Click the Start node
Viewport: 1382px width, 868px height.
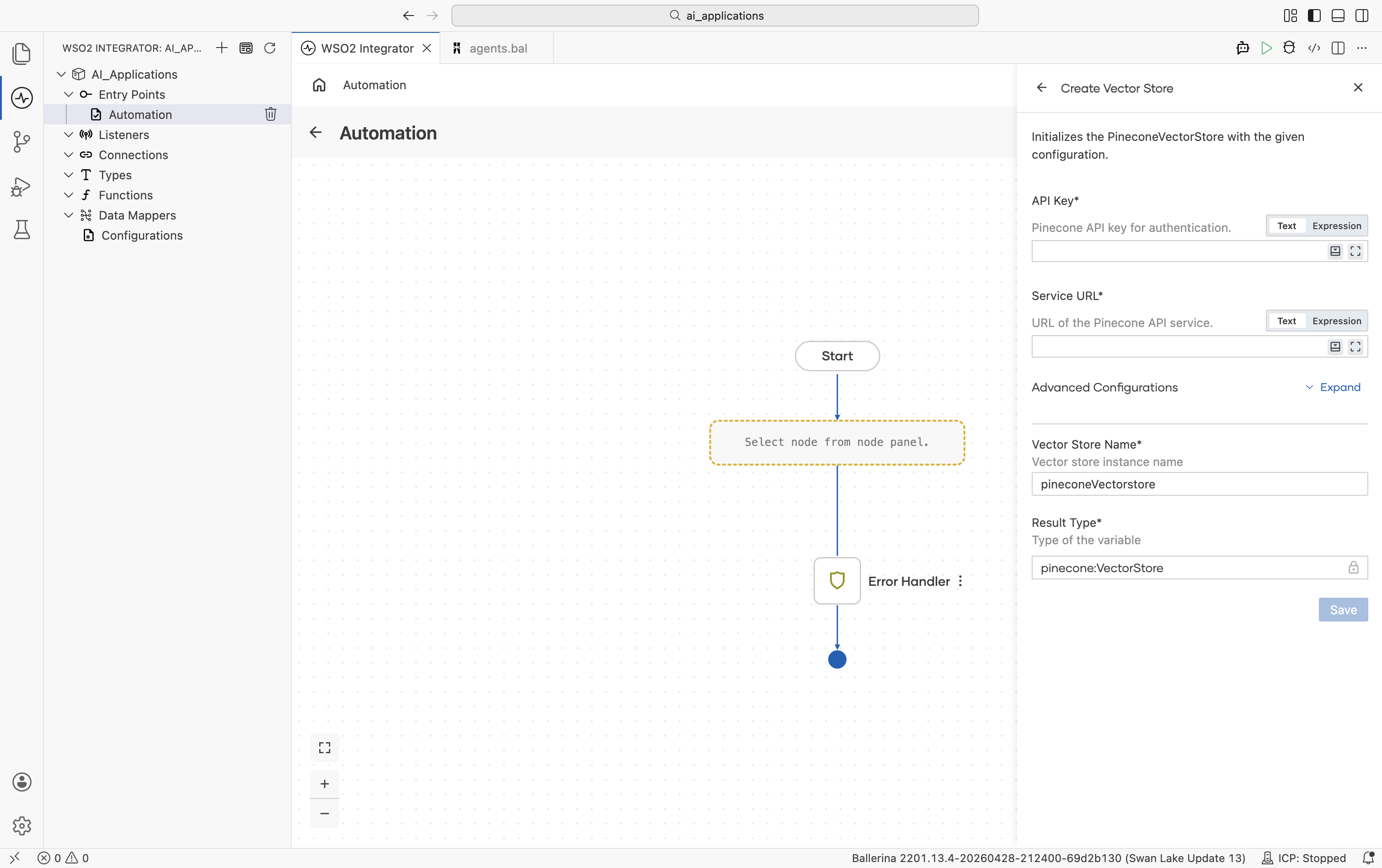[x=837, y=356]
